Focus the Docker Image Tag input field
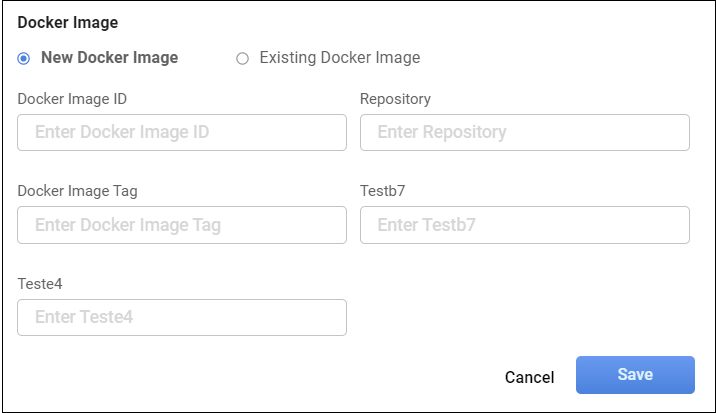Screen dimensions: 716x413 point(182,225)
